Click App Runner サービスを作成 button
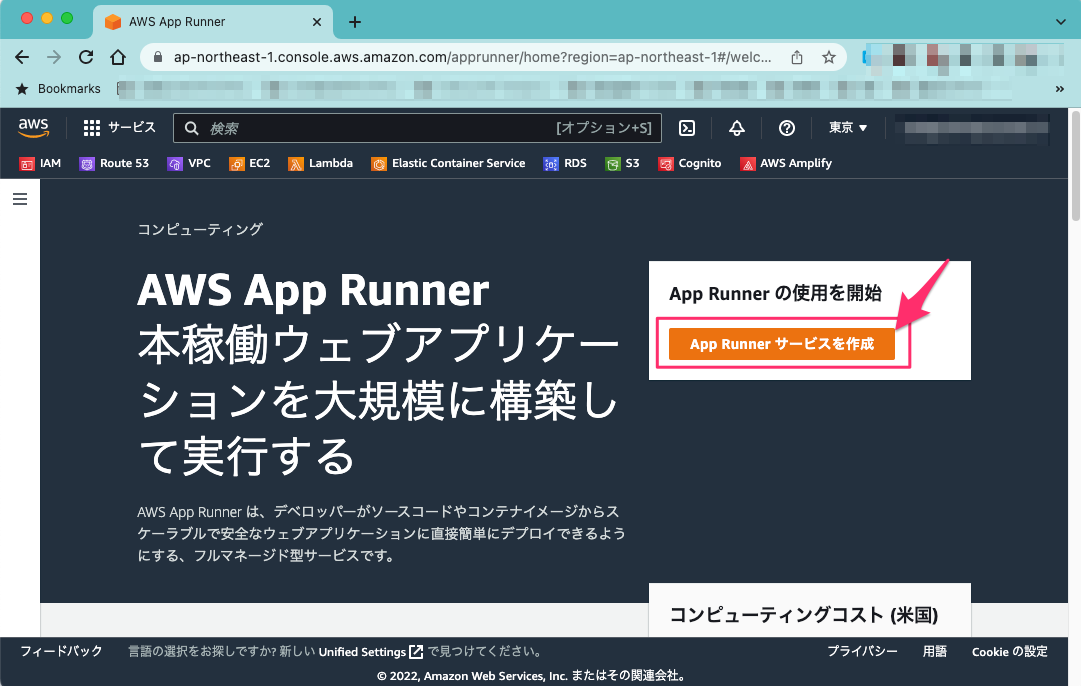 [782, 343]
